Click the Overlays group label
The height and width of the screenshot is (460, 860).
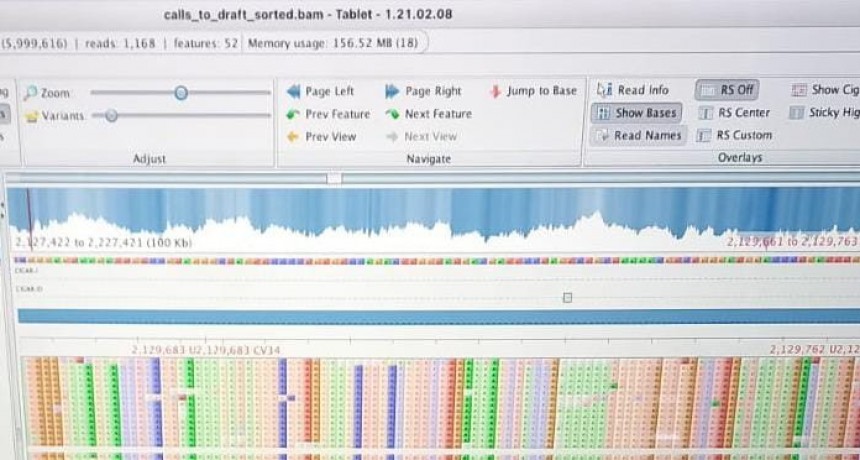coord(740,157)
